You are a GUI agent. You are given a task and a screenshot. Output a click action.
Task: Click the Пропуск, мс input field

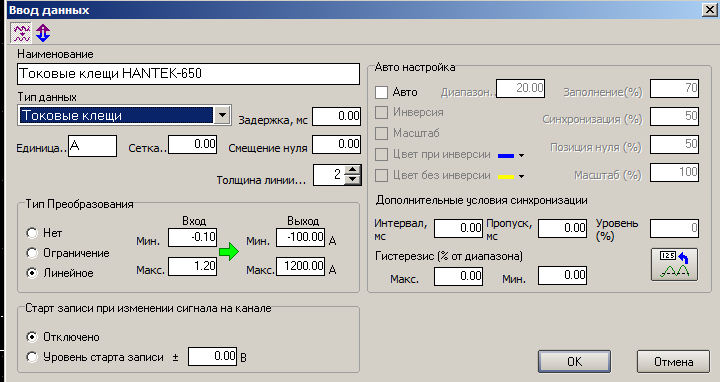coord(562,229)
